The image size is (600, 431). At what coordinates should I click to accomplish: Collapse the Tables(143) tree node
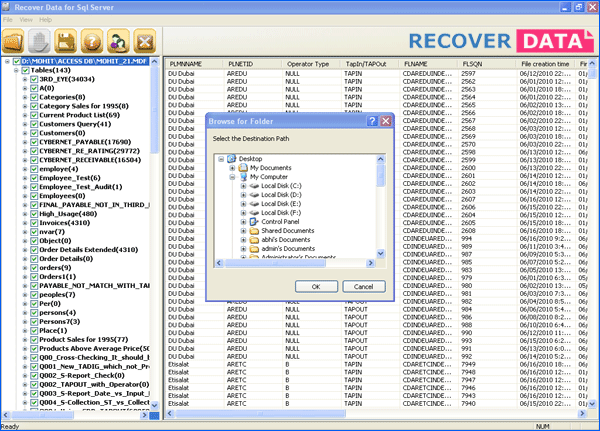coord(14,70)
